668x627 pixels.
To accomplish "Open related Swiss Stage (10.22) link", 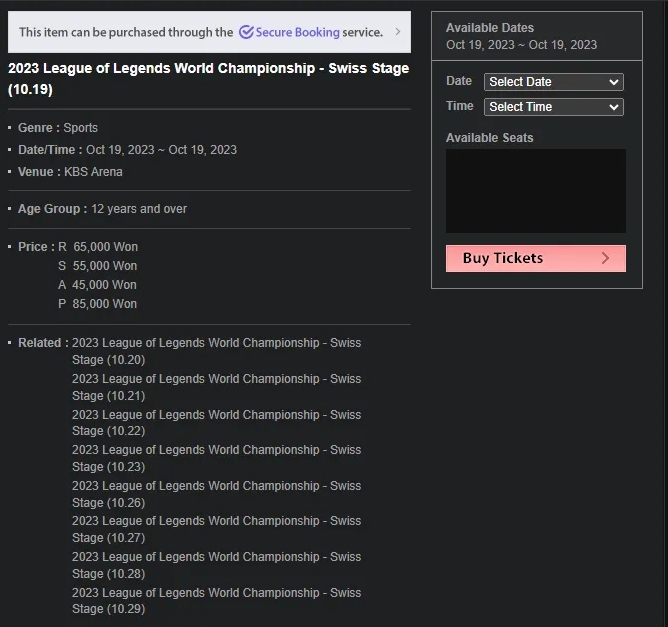I will (216, 423).
